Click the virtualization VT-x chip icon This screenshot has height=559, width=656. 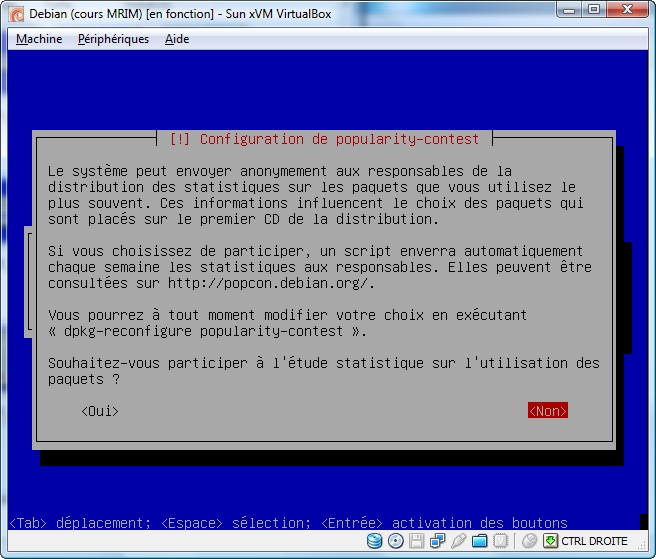click(x=500, y=541)
